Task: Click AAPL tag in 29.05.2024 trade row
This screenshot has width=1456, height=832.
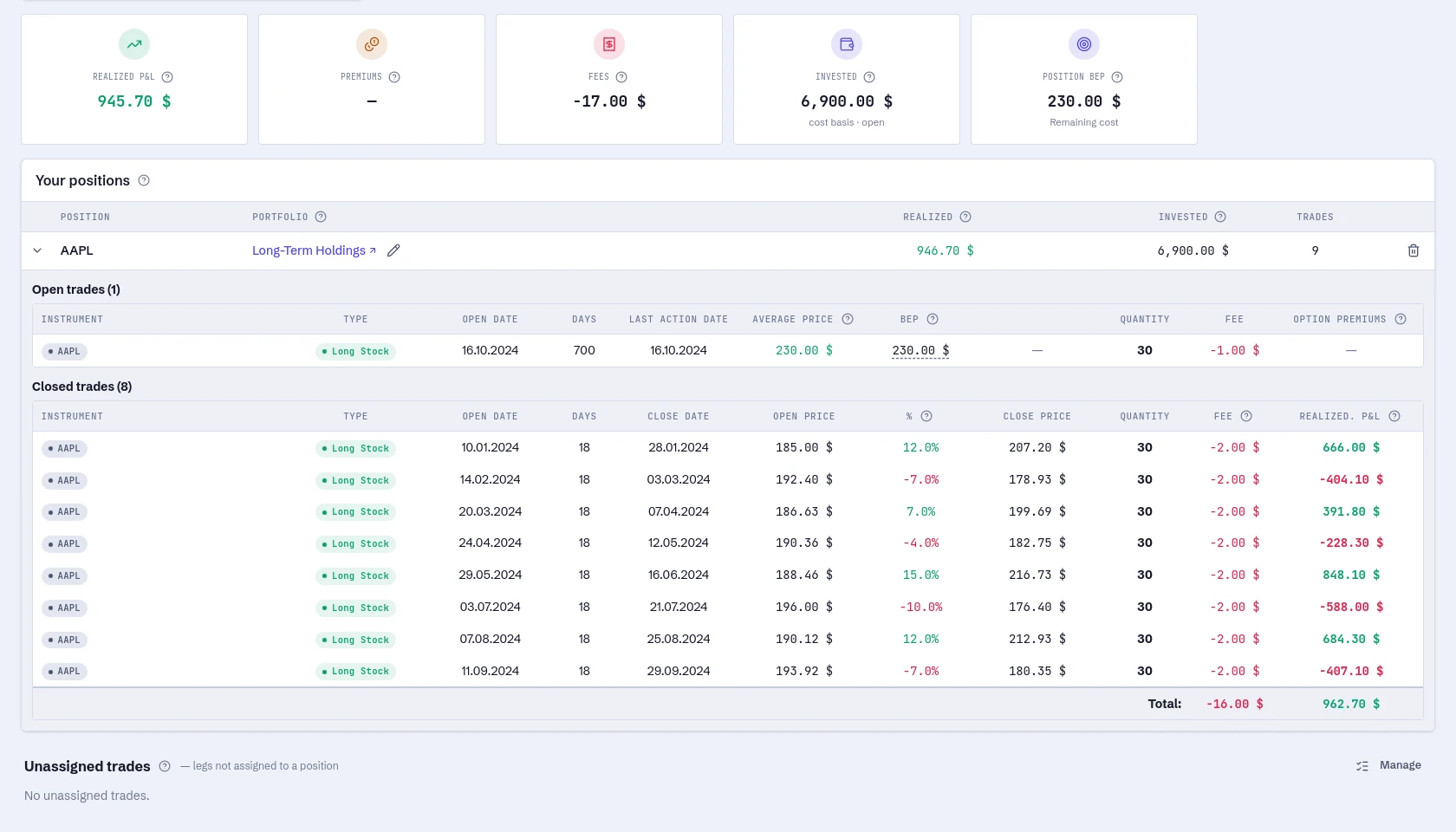Action: point(64,576)
